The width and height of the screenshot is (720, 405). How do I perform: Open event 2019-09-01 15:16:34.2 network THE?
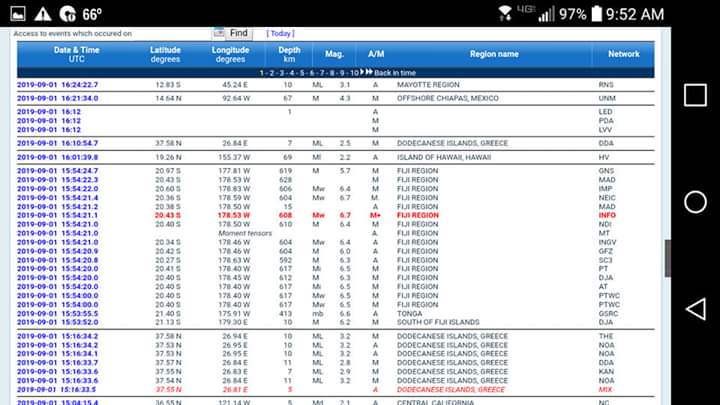(x=57, y=336)
